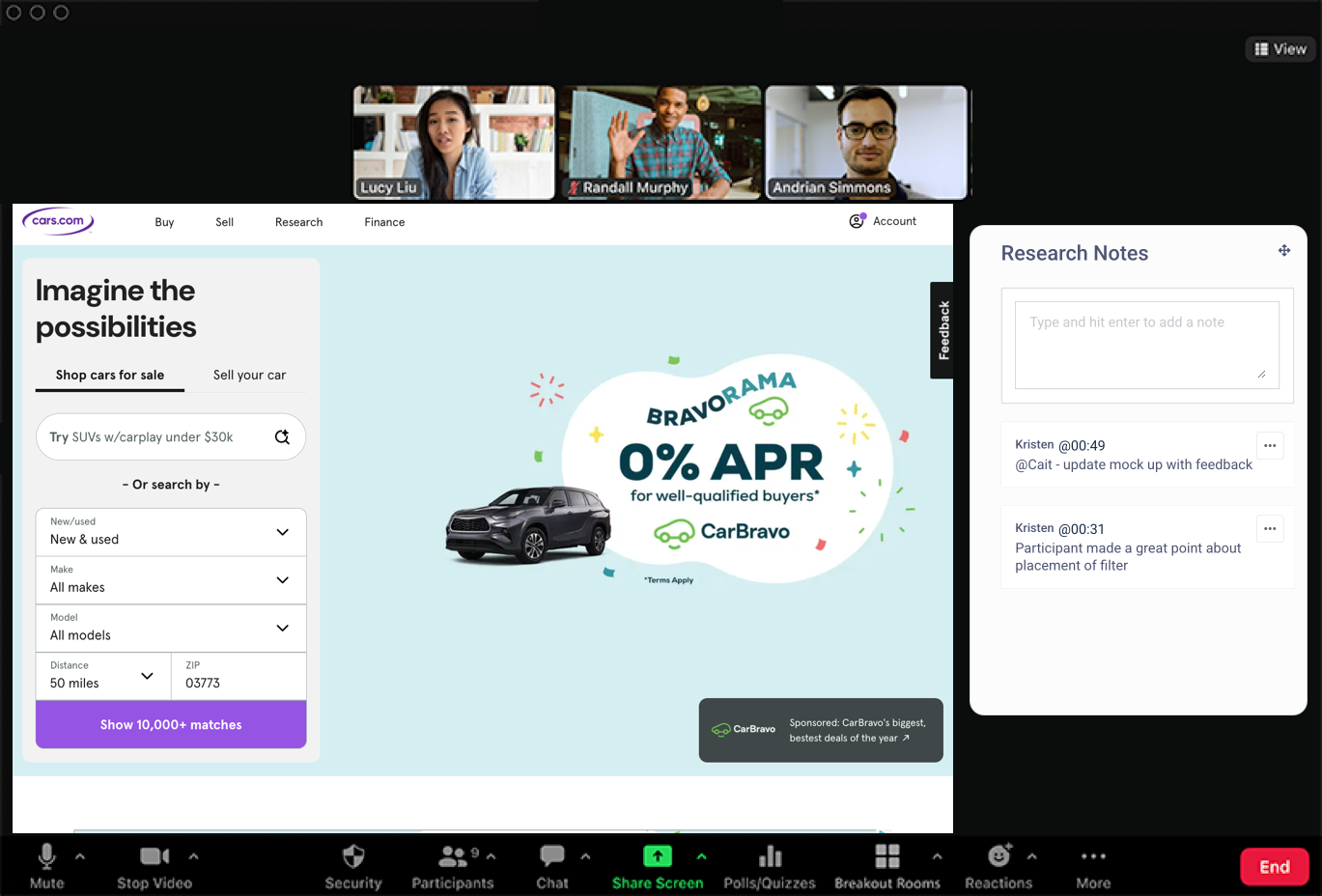Screen dimensions: 1322x896
Task: Click the Research Notes heading
Action: pyautogui.click(x=1075, y=253)
